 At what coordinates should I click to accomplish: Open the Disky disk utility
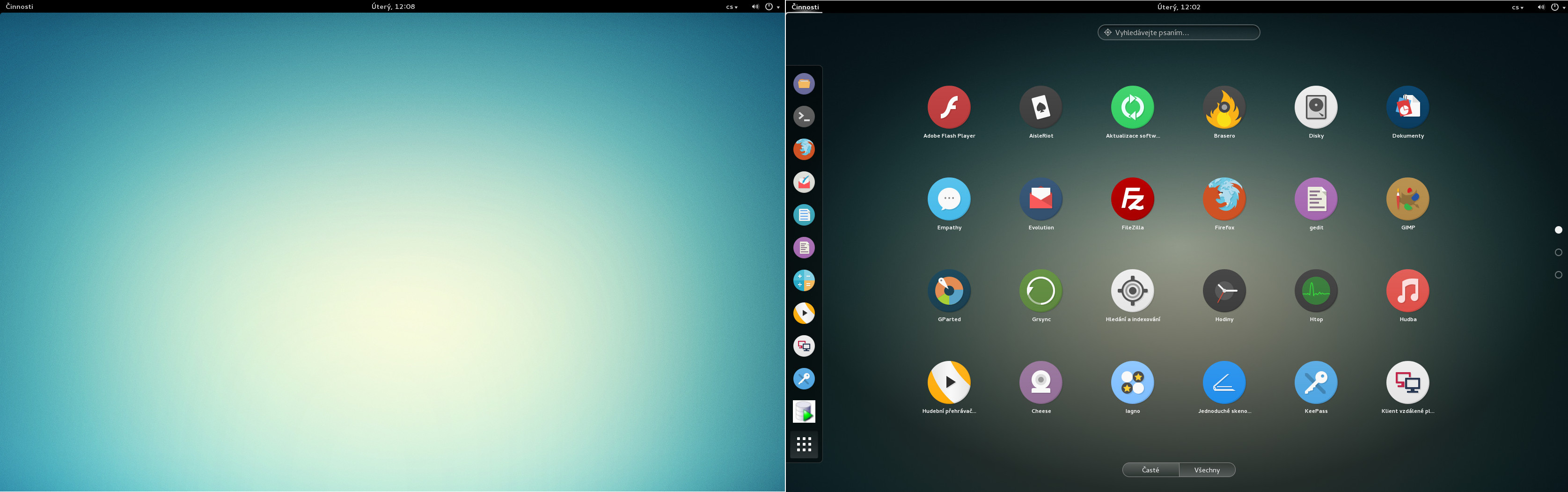(x=1316, y=108)
